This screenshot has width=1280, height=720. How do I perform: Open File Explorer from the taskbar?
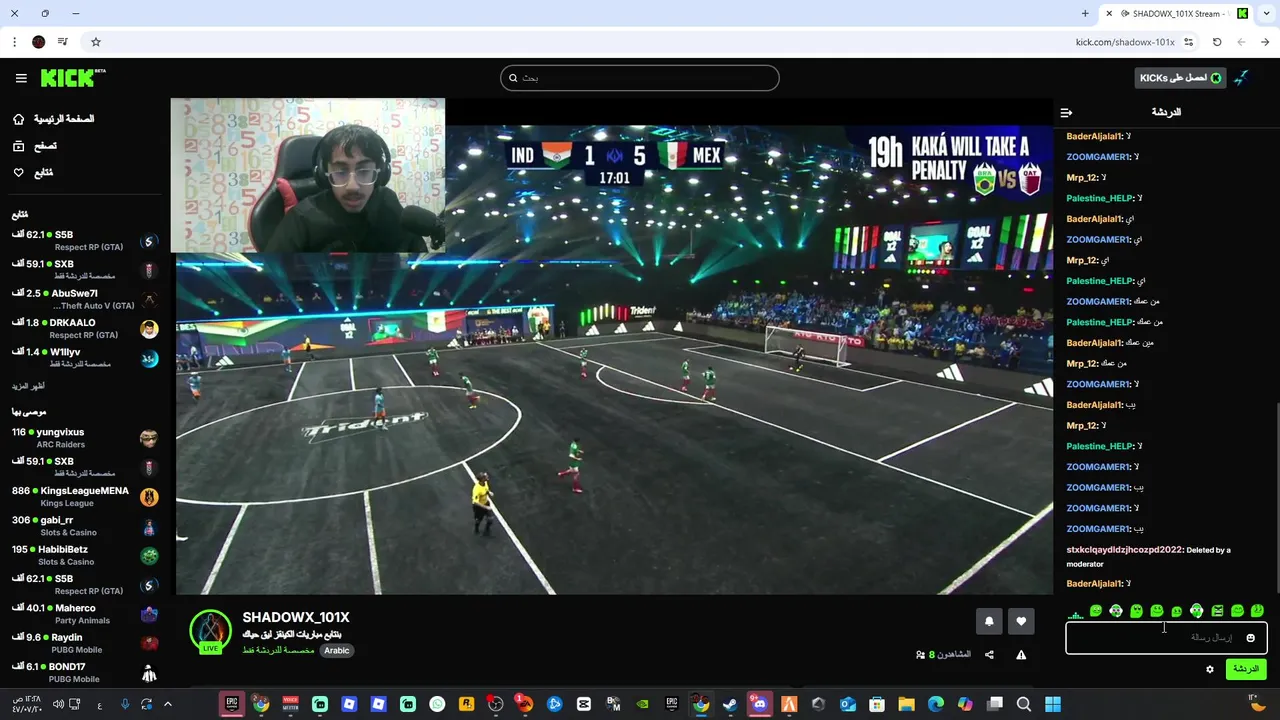tap(906, 704)
